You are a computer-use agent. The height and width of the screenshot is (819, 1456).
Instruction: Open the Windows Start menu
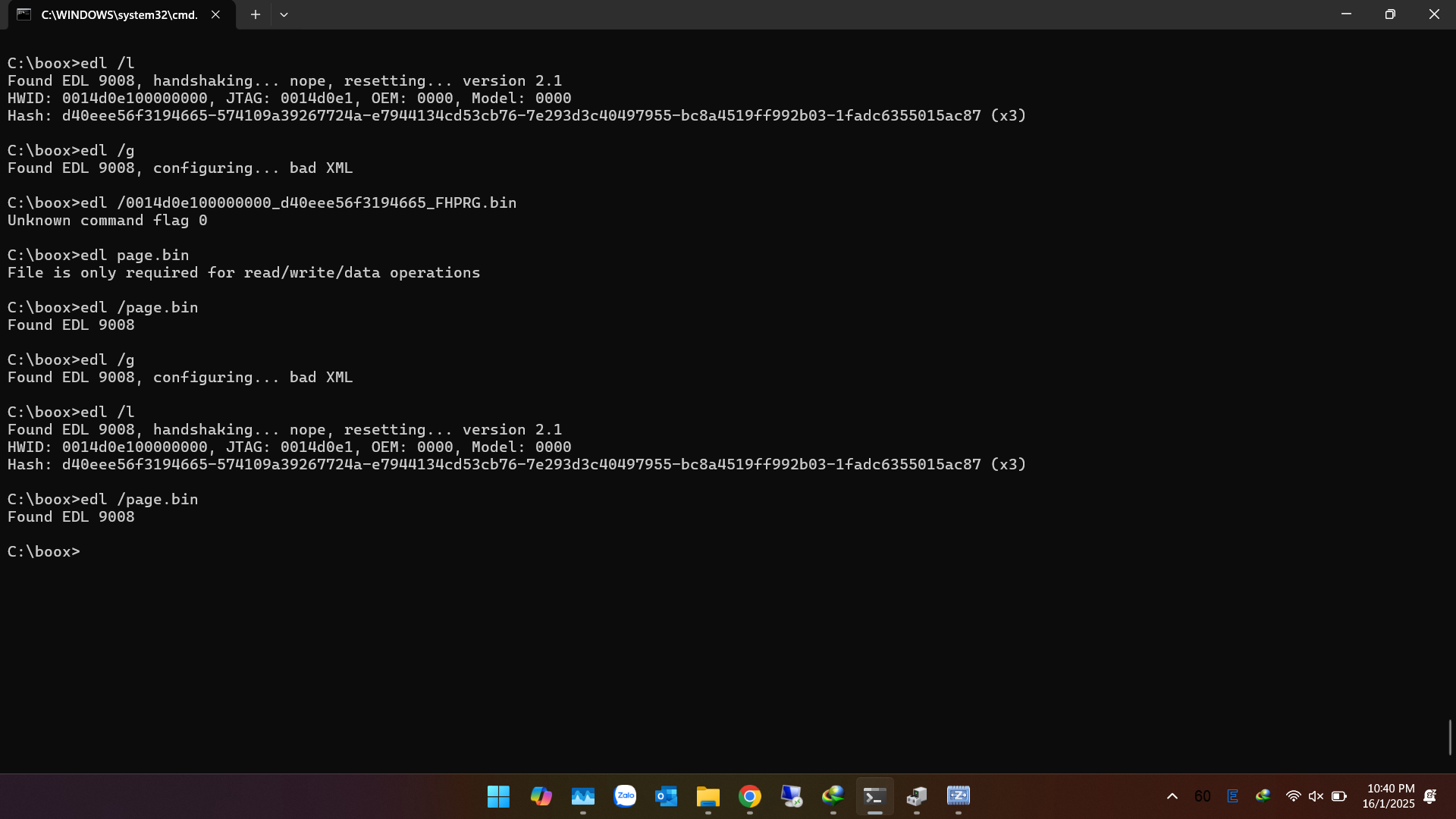(498, 796)
